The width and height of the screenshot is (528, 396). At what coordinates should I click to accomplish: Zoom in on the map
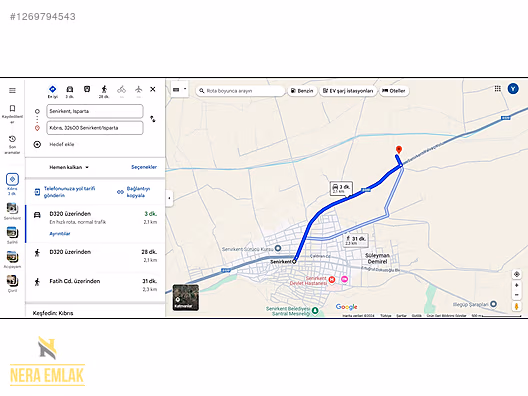pyautogui.click(x=517, y=285)
